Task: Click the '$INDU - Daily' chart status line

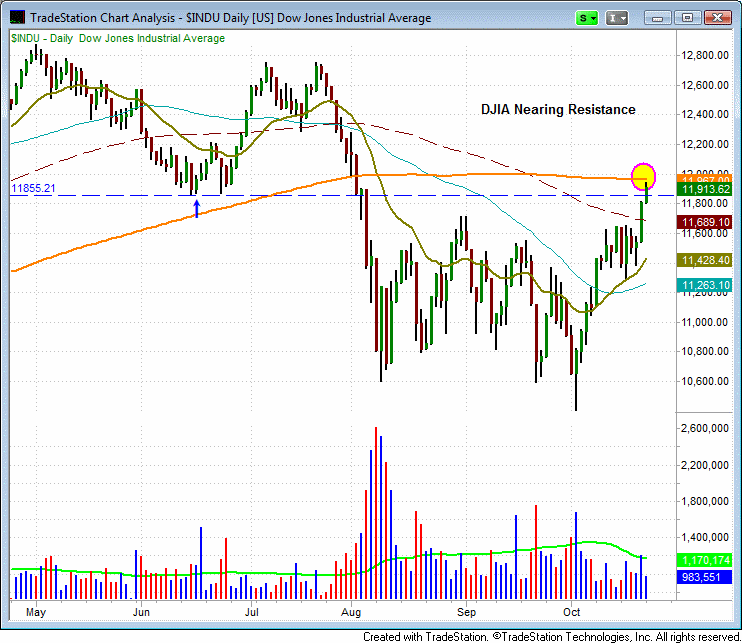Action: (118, 38)
